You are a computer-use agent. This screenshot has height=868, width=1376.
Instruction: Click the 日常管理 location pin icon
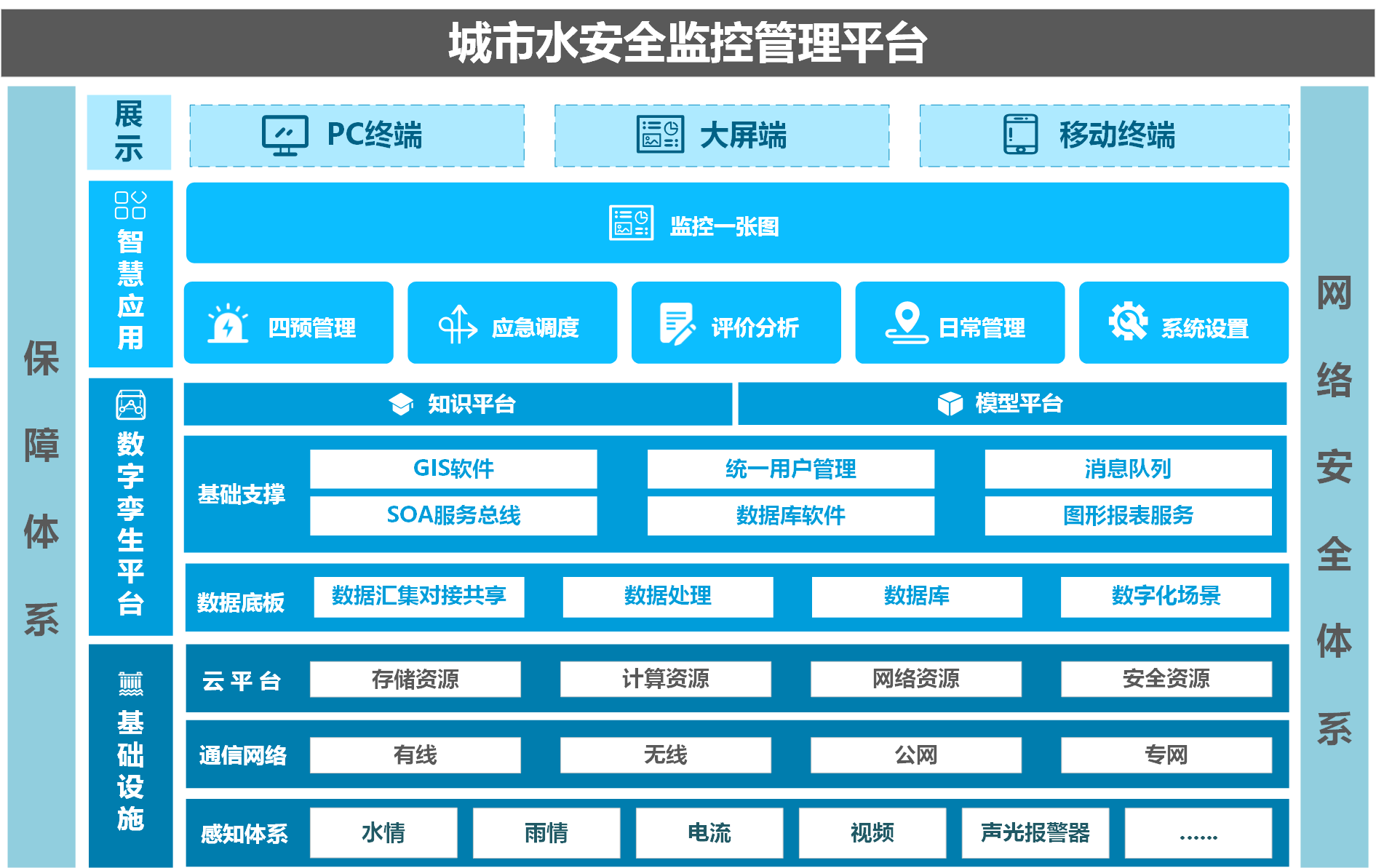[x=906, y=323]
